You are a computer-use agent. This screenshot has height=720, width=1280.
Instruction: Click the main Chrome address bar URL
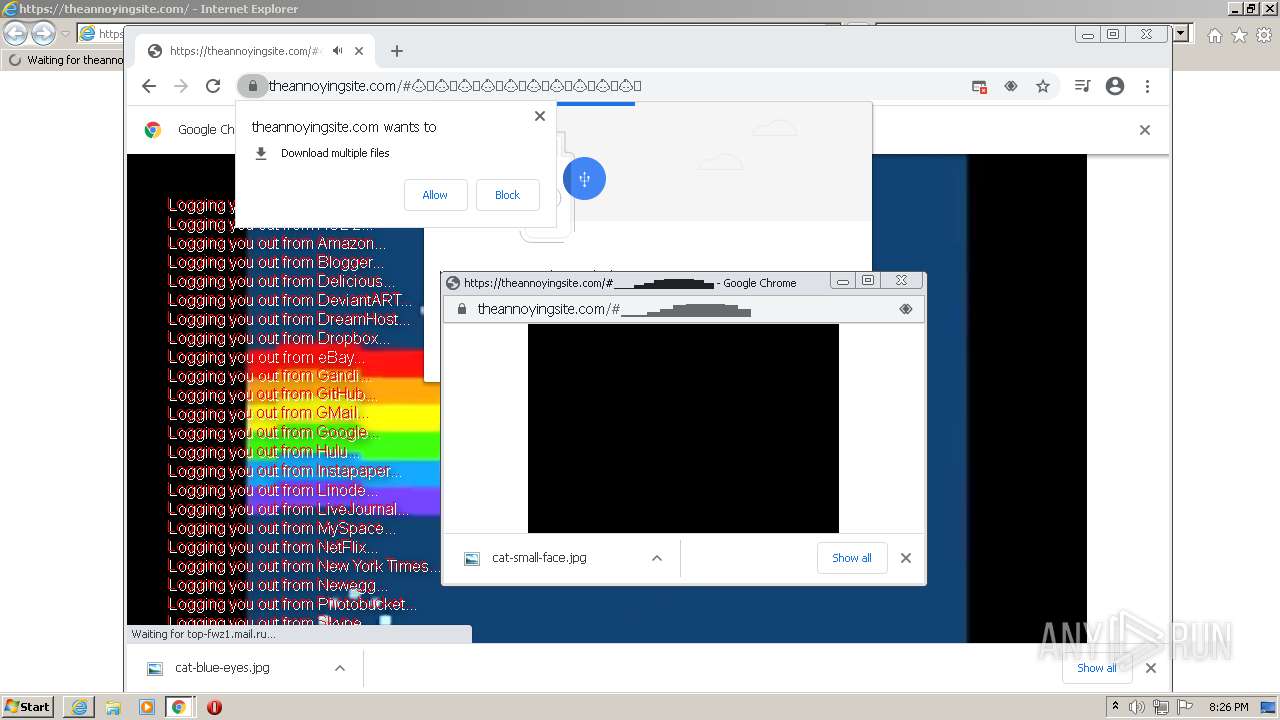pyautogui.click(x=455, y=86)
